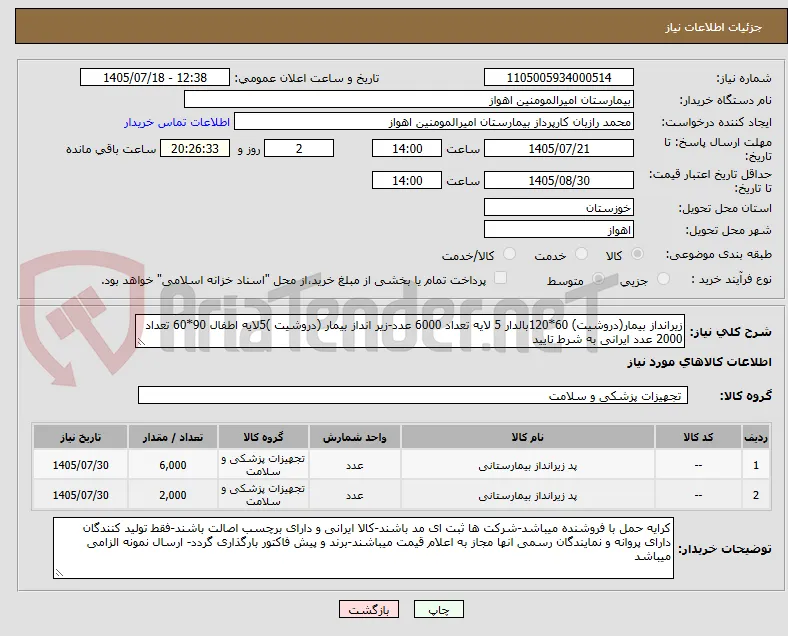788x636 pixels.
Task: Click the remaining time field 20:26:33
Action: point(195,148)
